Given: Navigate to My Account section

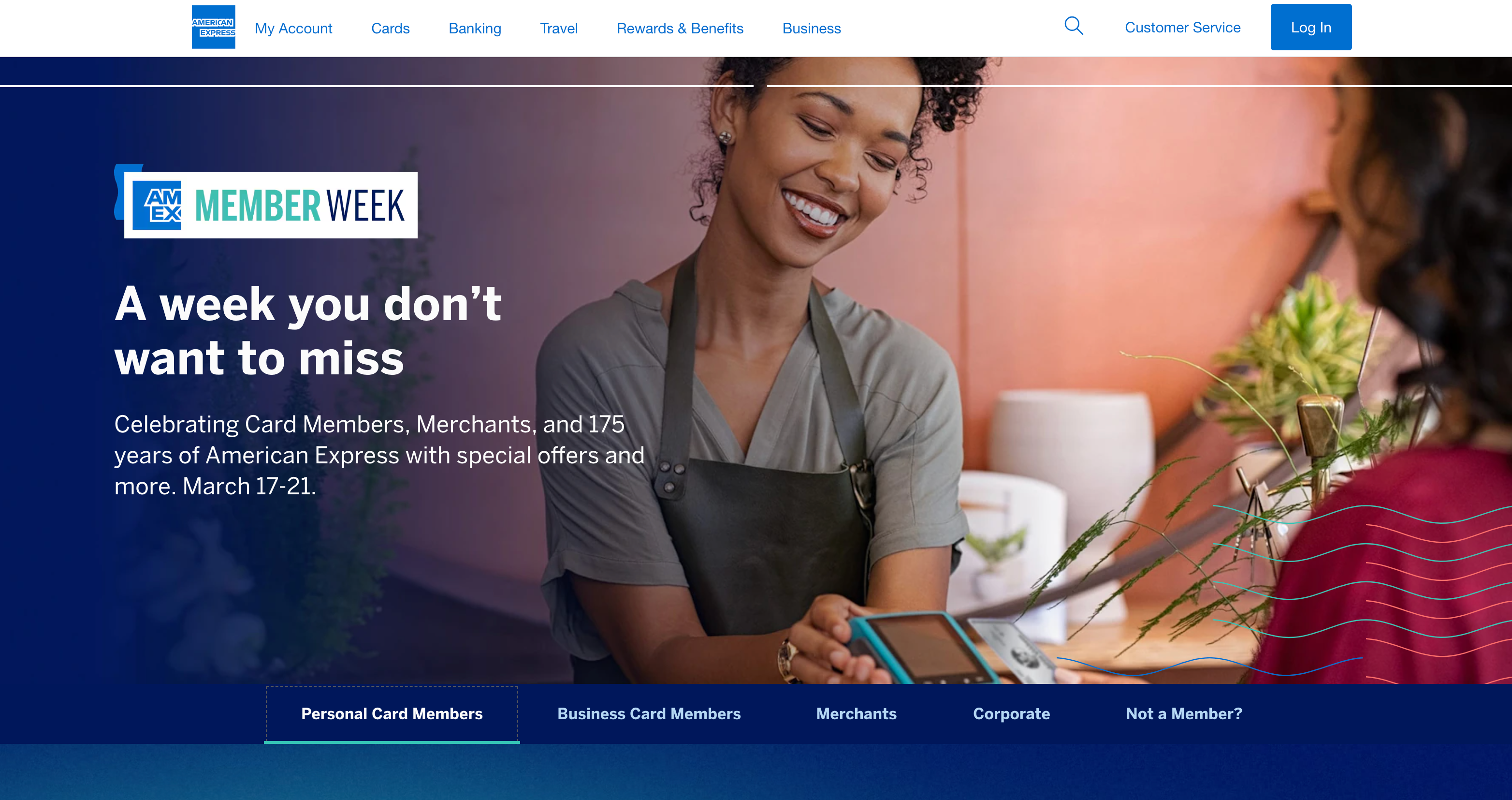Looking at the screenshot, I should coord(293,27).
